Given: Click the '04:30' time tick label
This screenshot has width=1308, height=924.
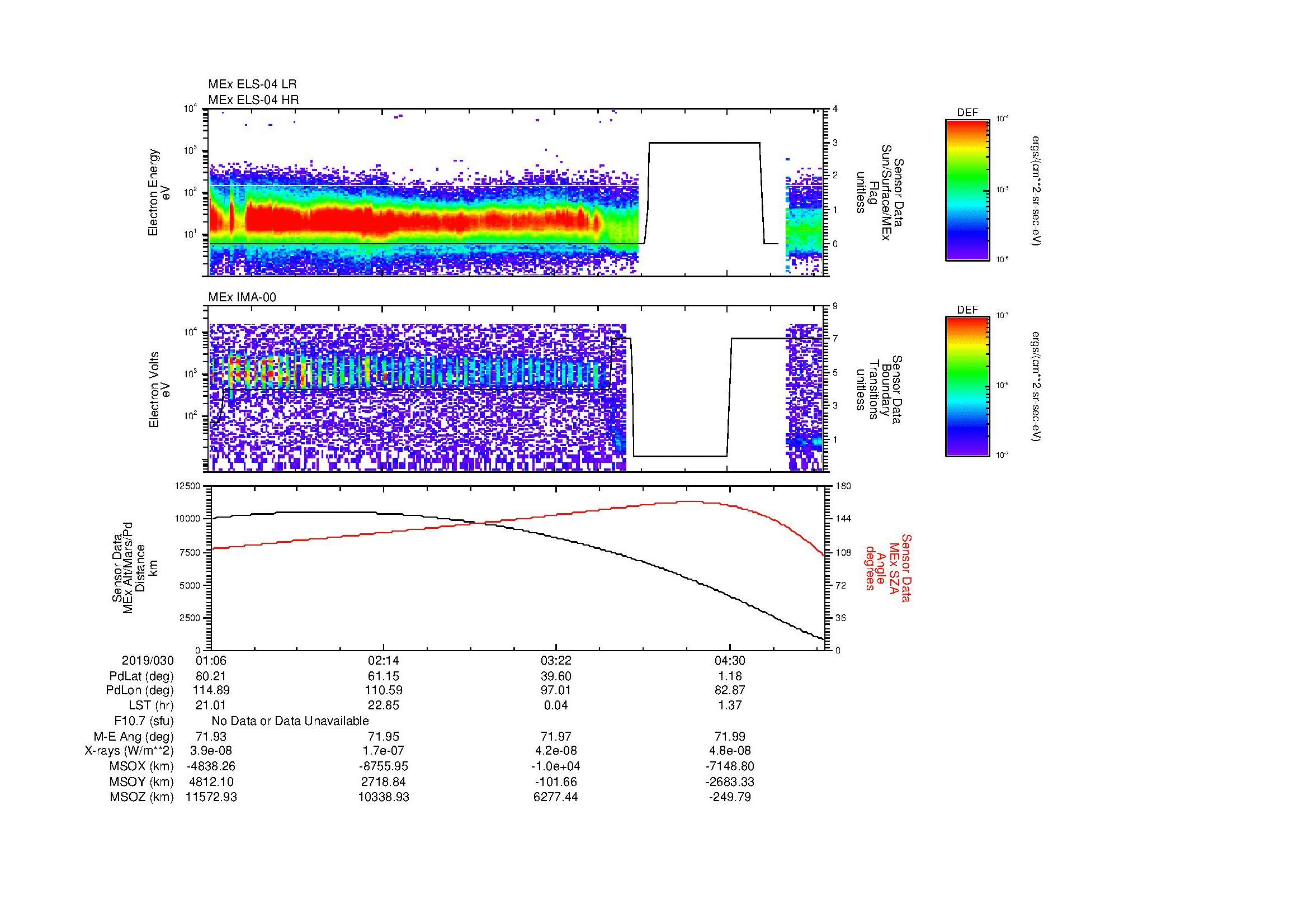Looking at the screenshot, I should 730,660.
